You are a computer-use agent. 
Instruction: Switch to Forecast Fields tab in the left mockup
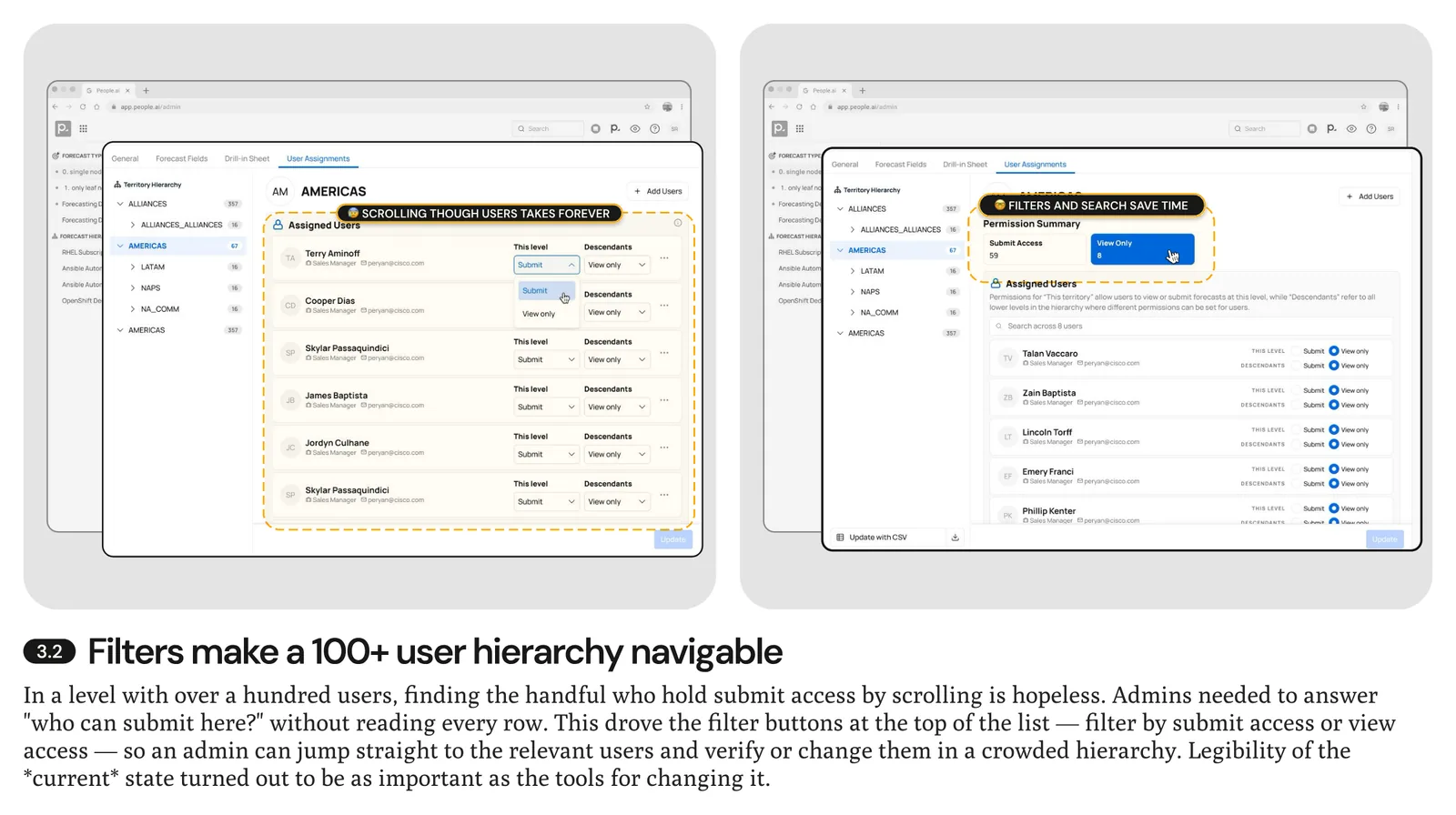tap(182, 159)
